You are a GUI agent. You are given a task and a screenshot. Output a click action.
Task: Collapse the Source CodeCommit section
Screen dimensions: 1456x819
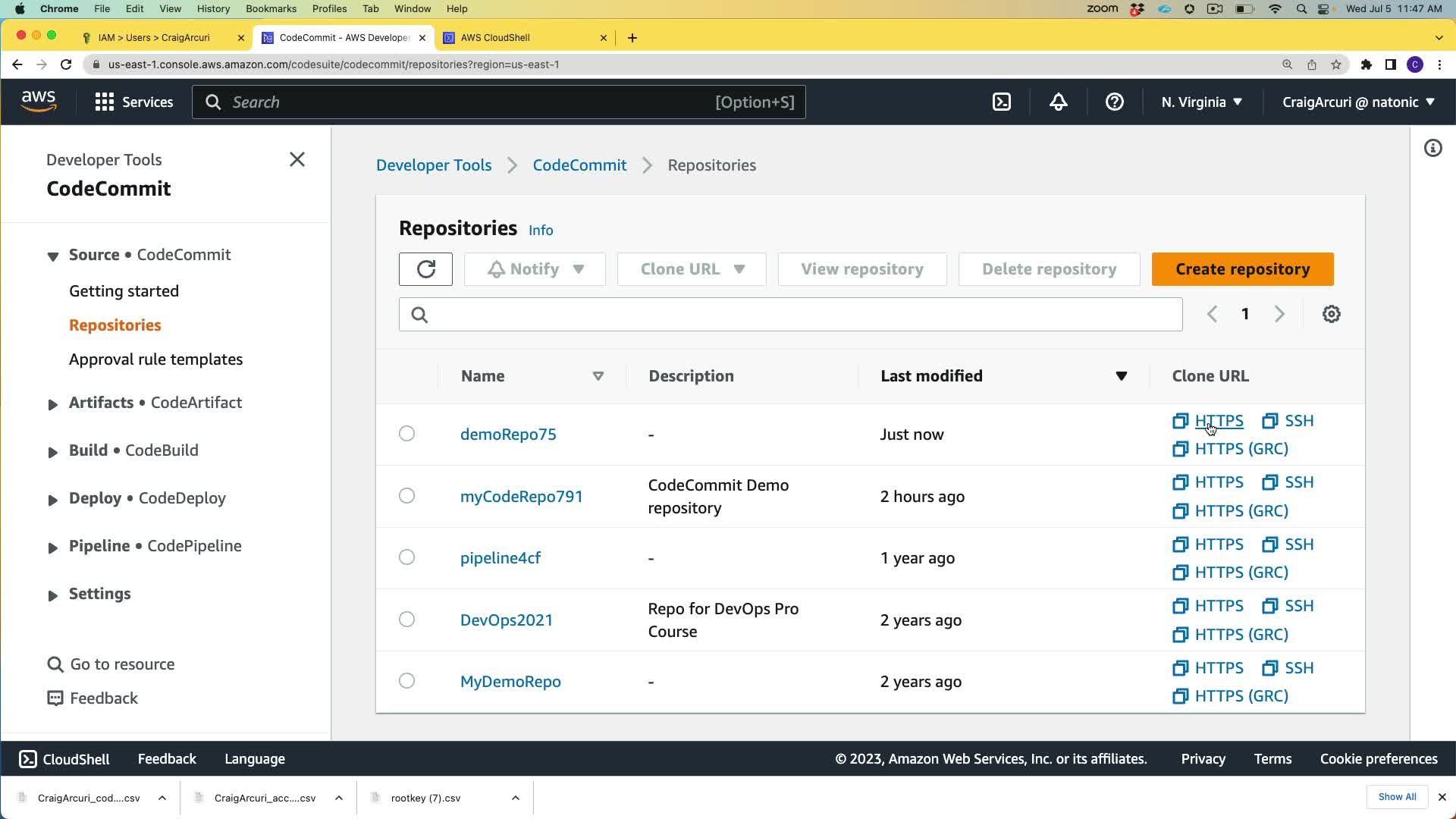pos(53,256)
